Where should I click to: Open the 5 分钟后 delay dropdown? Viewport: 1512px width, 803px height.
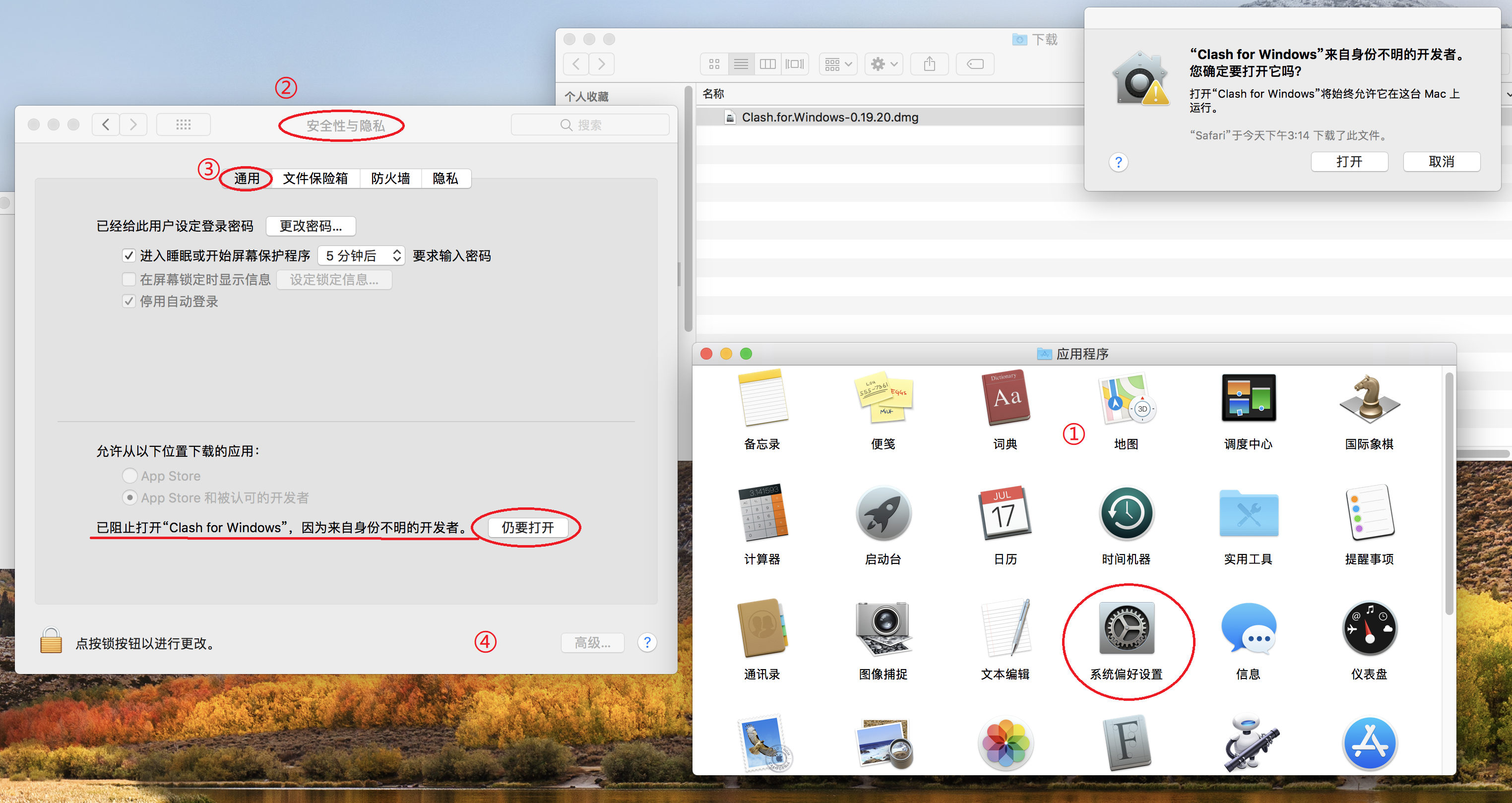tap(362, 255)
